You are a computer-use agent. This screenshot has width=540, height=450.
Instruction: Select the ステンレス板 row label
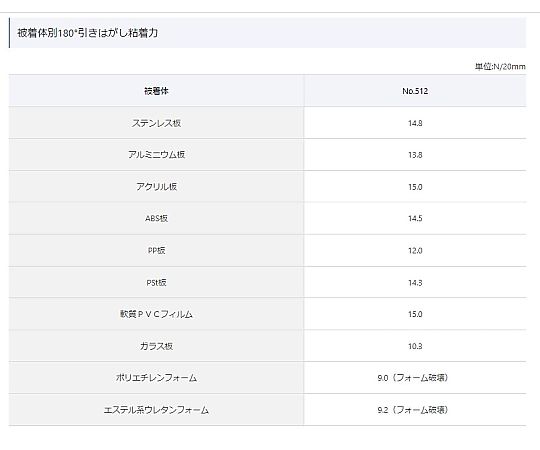click(156, 123)
